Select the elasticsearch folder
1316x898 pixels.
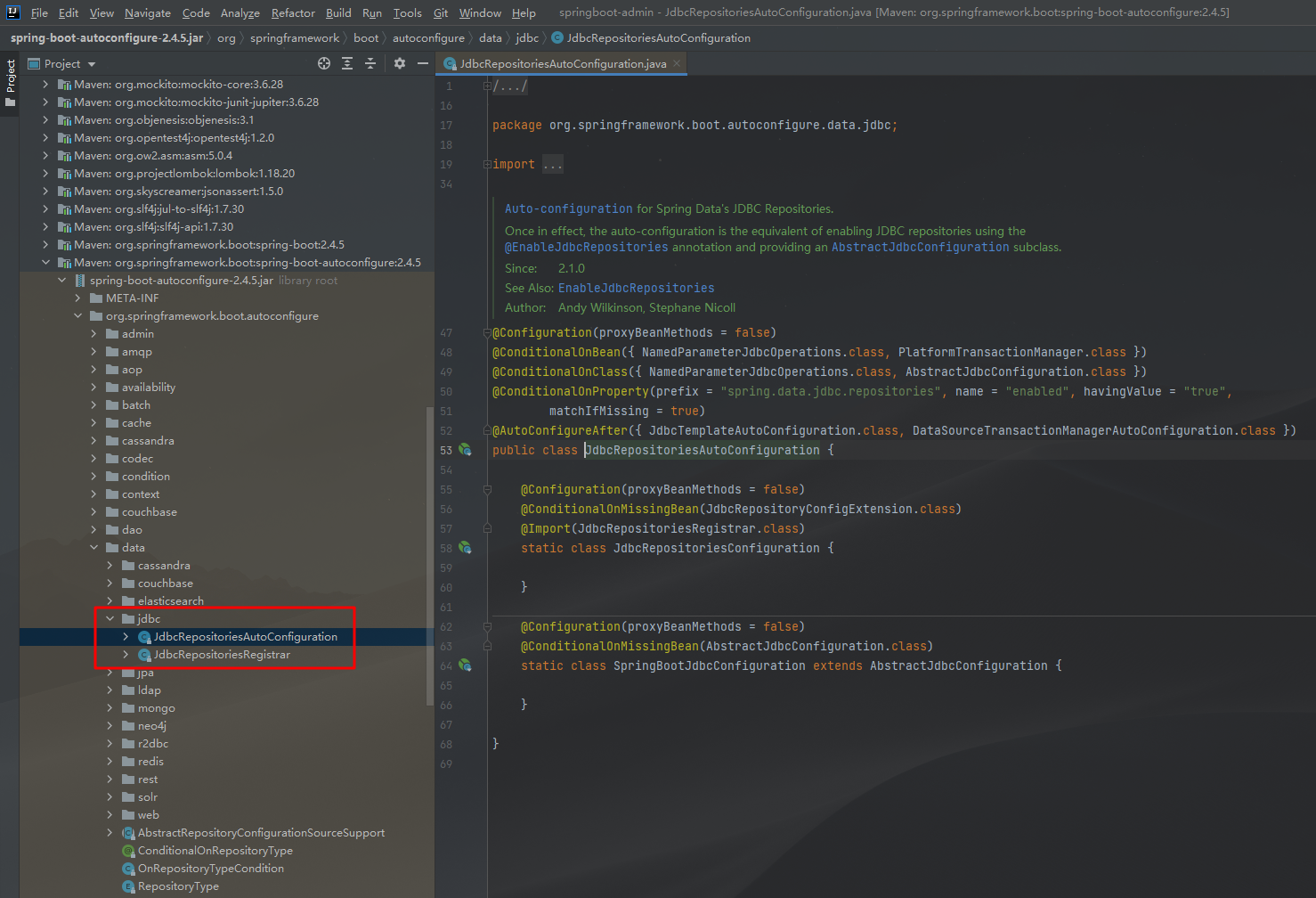point(170,601)
